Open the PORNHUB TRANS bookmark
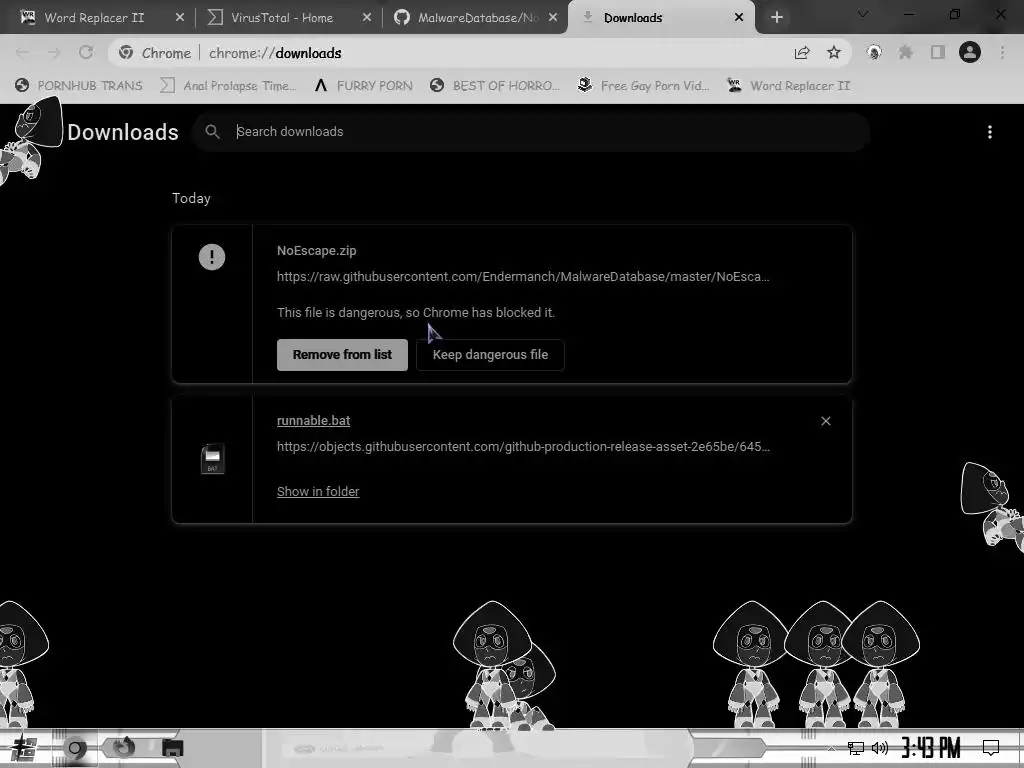The image size is (1024, 768). (78, 86)
